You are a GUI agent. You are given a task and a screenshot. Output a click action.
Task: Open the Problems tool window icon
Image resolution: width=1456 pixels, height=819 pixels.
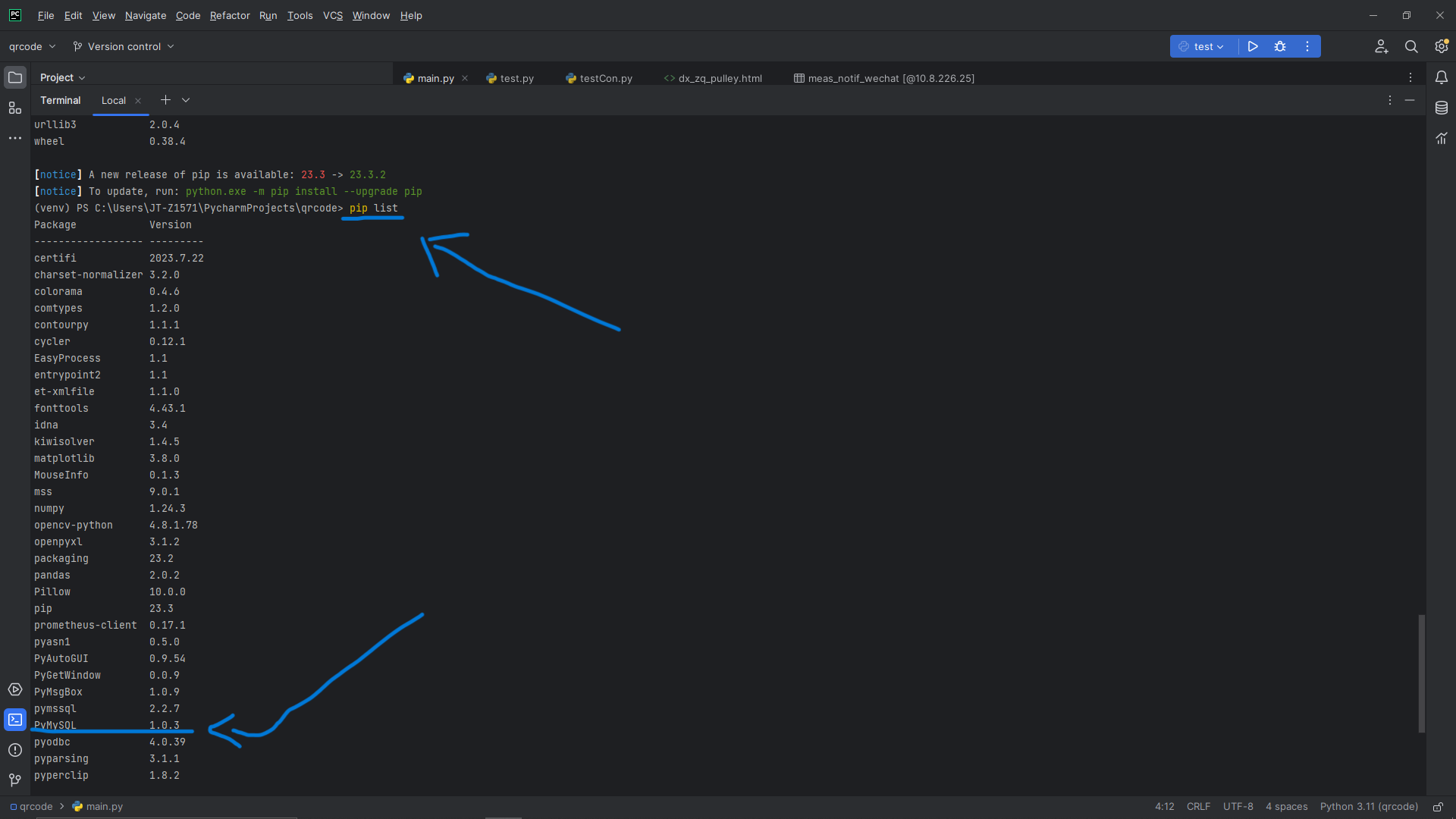click(x=15, y=750)
